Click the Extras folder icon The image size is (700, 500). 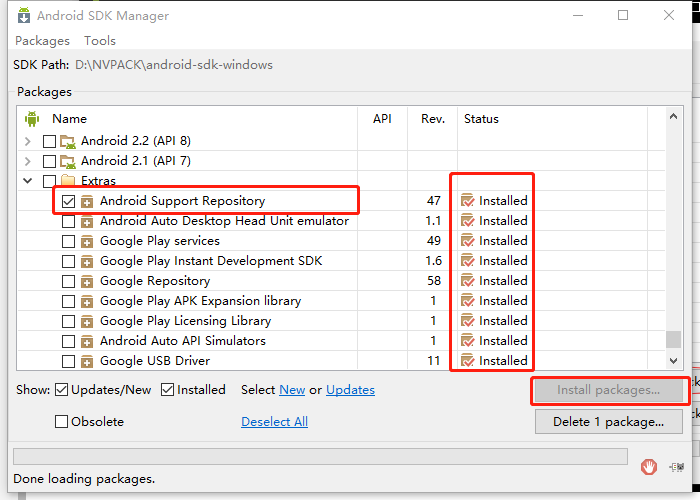coord(68,180)
